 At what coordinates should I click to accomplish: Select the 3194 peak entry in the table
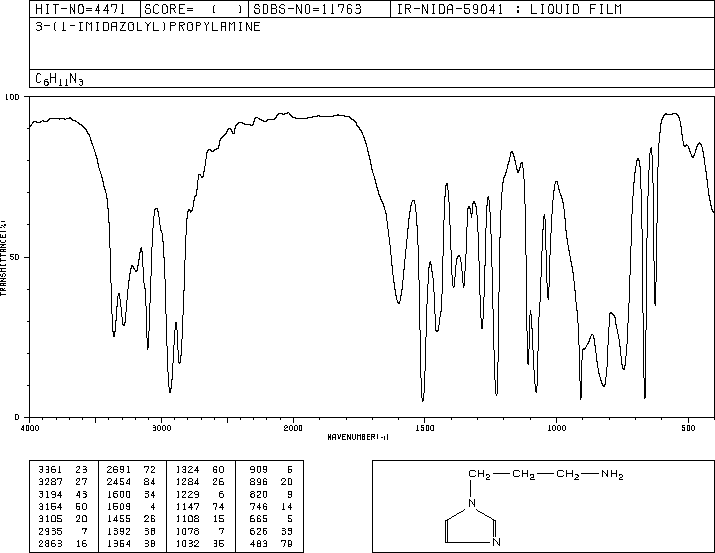pyautogui.click(x=63, y=494)
